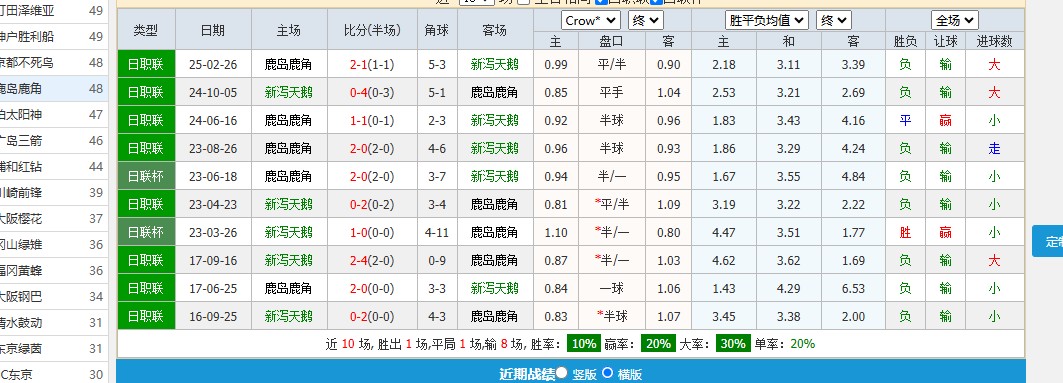Open the 0-4 score link for 24-10-05

[x=359, y=92]
